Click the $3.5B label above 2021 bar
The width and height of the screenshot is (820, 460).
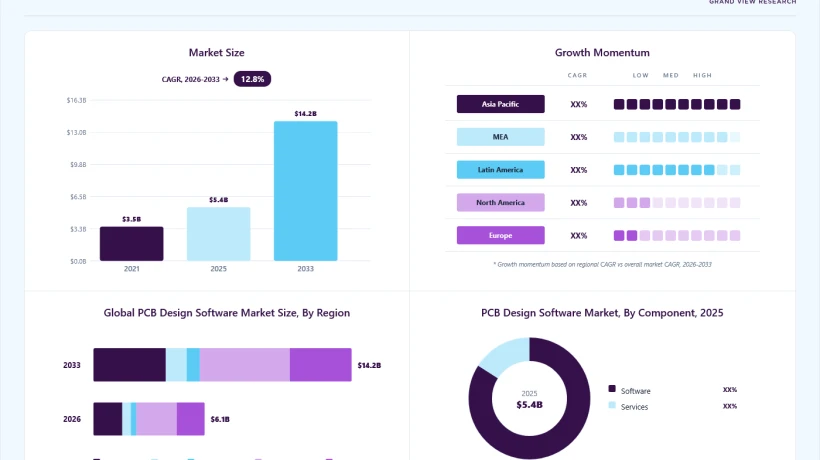pyautogui.click(x=132, y=219)
